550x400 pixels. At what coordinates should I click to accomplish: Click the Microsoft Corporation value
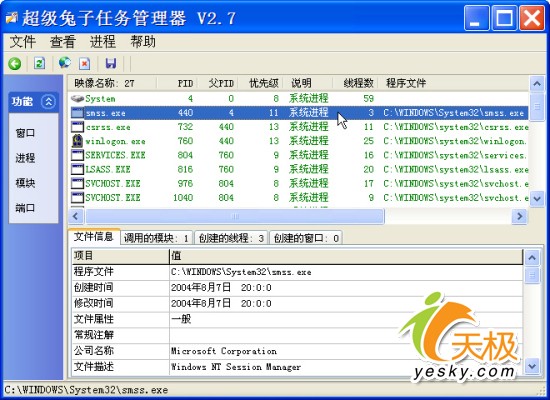(224, 351)
